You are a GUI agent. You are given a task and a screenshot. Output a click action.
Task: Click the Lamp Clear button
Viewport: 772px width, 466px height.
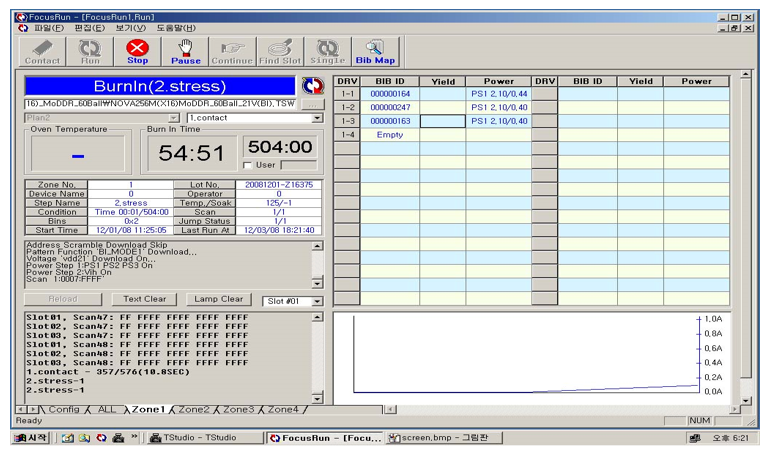[x=219, y=299]
